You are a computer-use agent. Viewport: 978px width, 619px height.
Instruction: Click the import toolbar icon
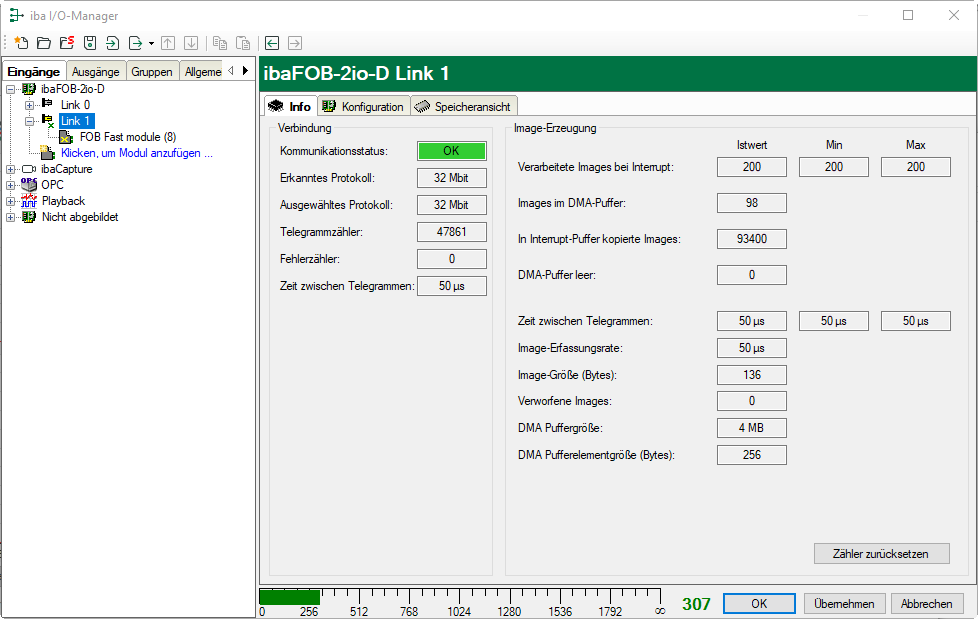click(x=112, y=43)
